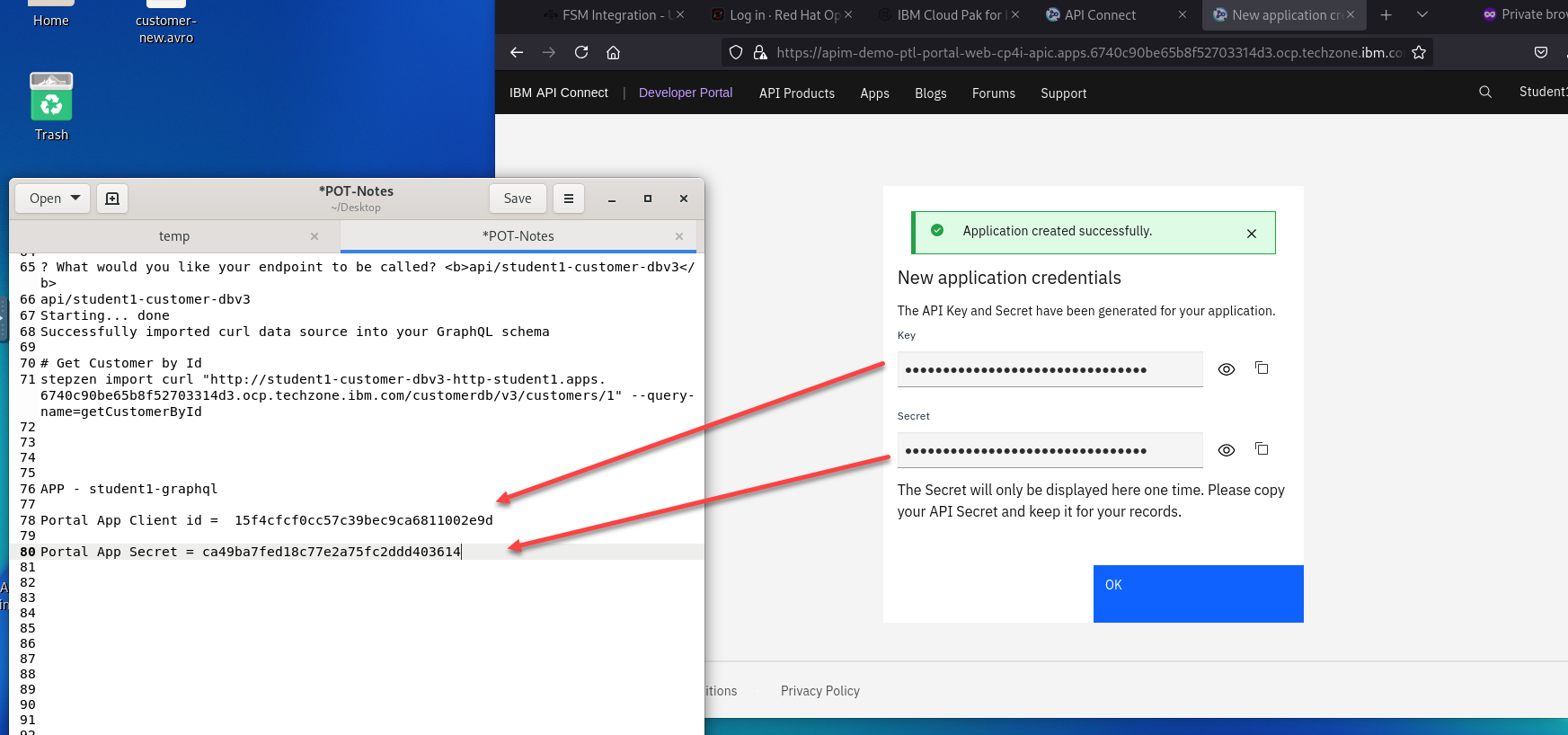Open the text editor hamburger menu
1568x735 pixels.
pyautogui.click(x=569, y=199)
